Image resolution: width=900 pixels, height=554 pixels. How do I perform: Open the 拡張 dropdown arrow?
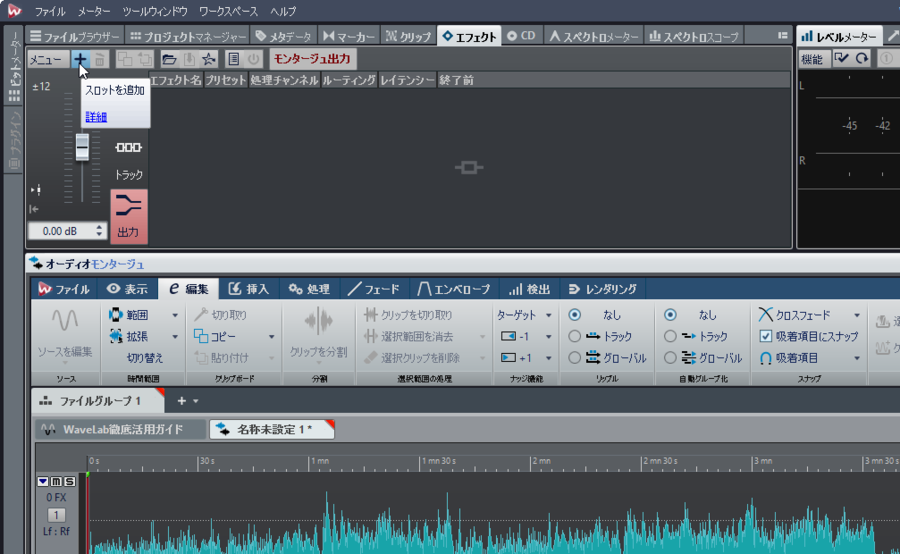point(175,337)
